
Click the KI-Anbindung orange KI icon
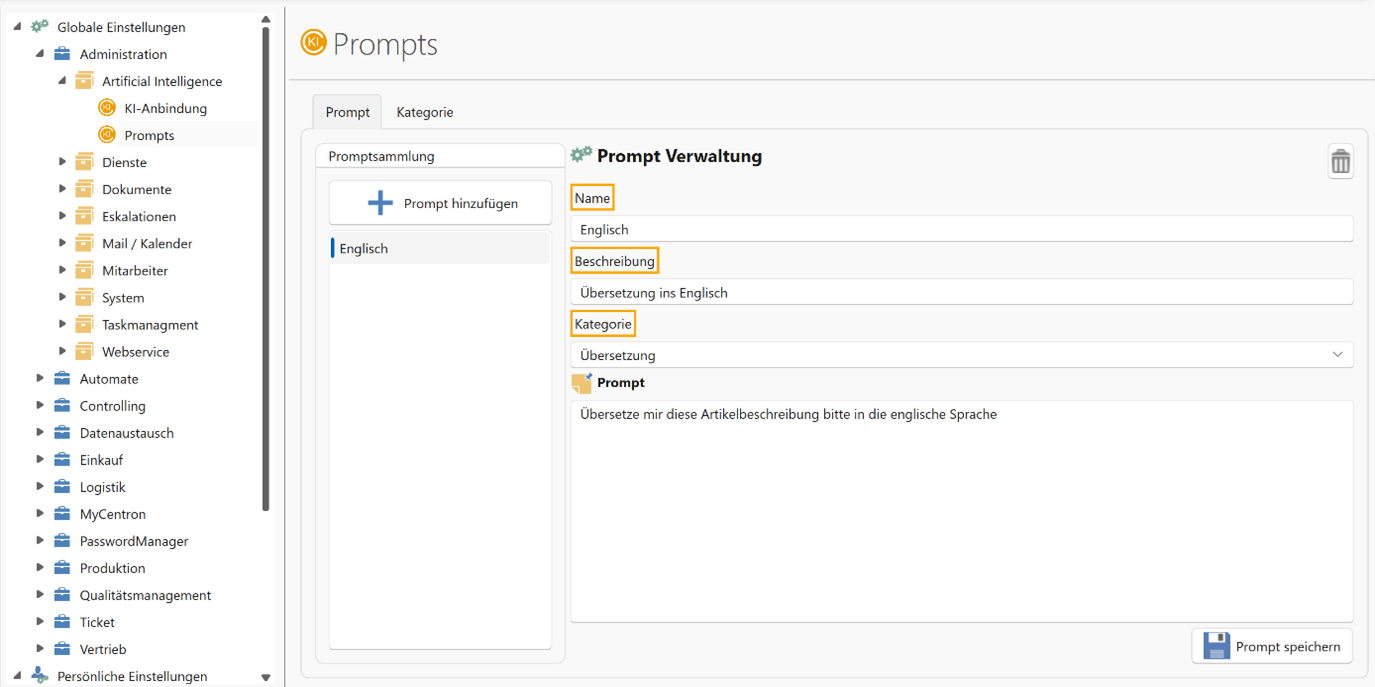pyautogui.click(x=107, y=108)
